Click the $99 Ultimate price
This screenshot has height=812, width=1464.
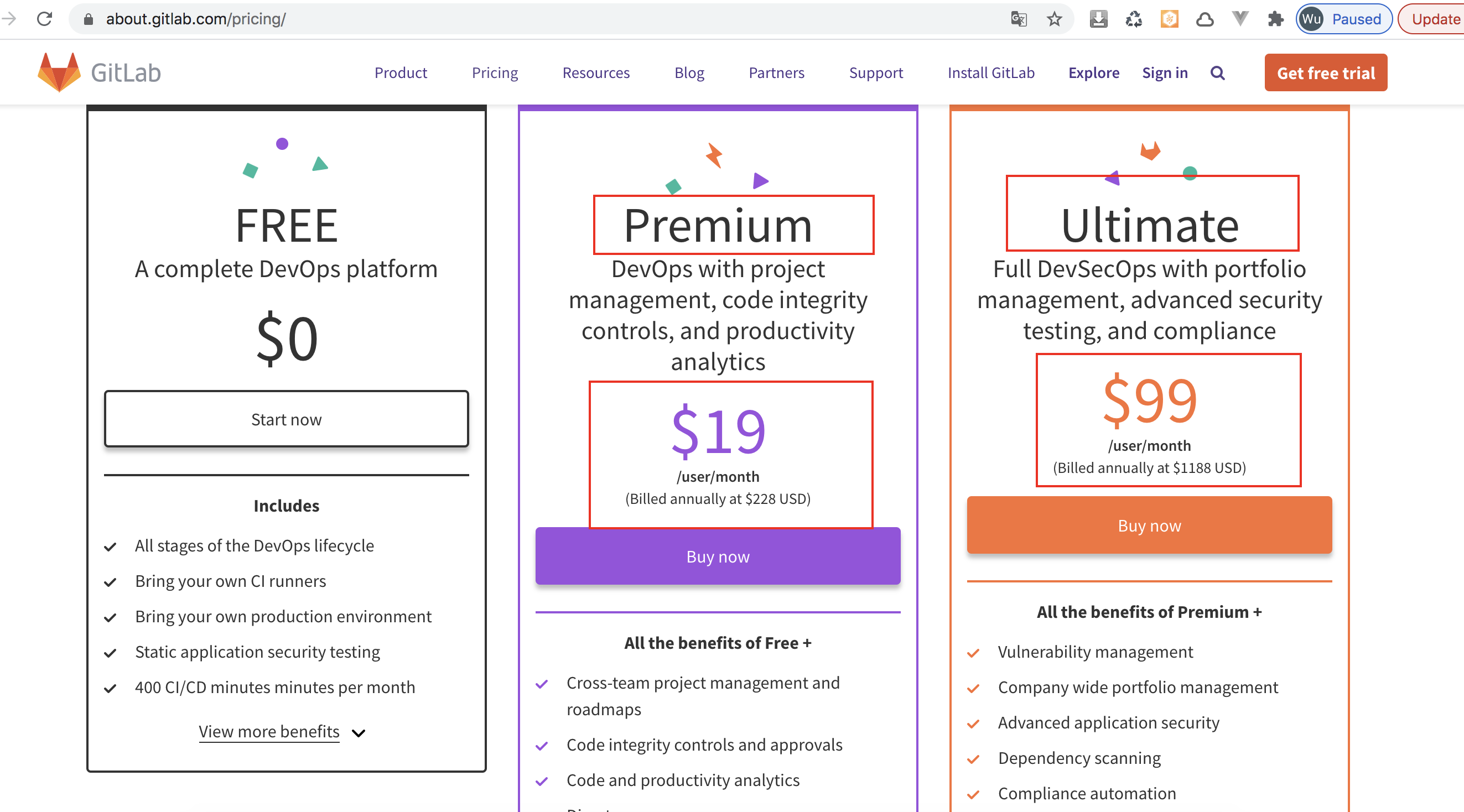click(x=1150, y=400)
